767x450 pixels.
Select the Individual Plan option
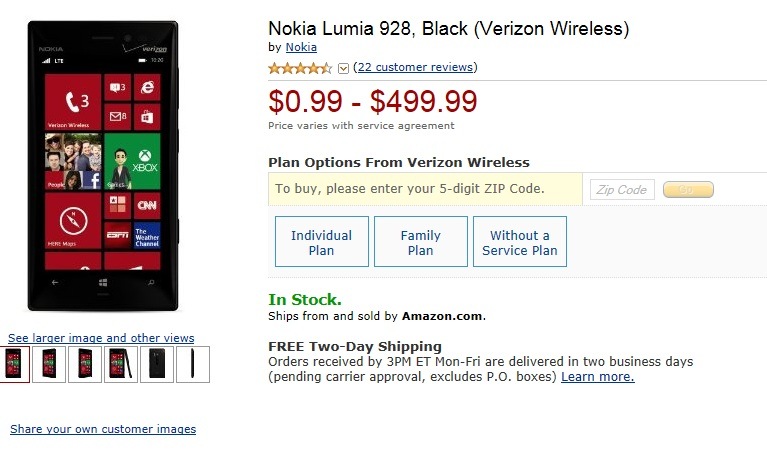point(321,242)
